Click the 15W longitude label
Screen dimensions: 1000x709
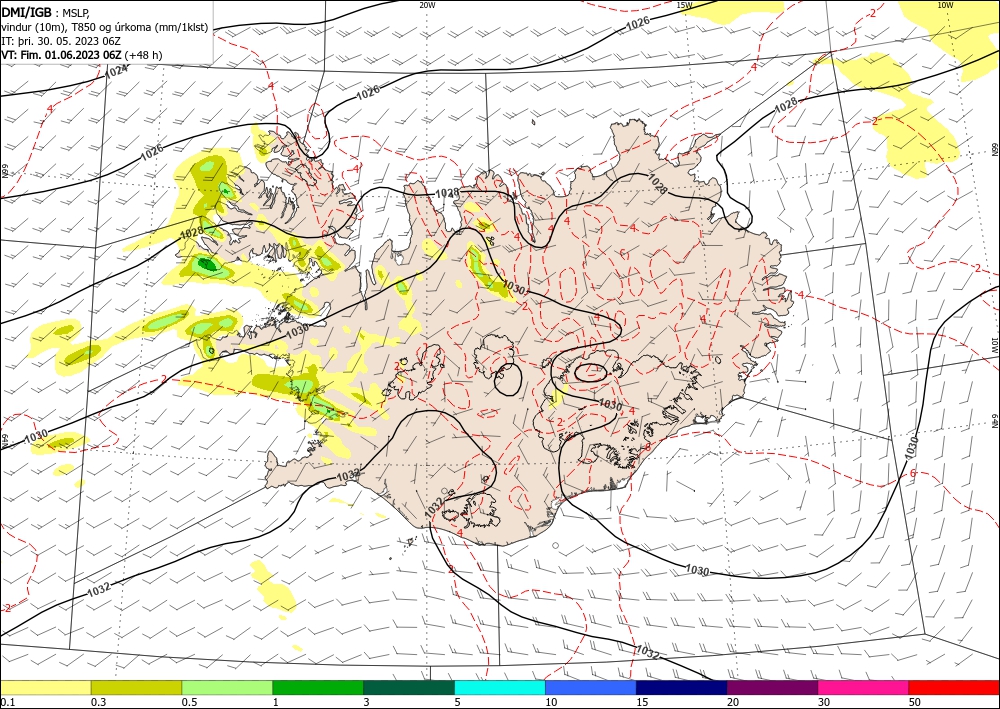click(x=684, y=5)
